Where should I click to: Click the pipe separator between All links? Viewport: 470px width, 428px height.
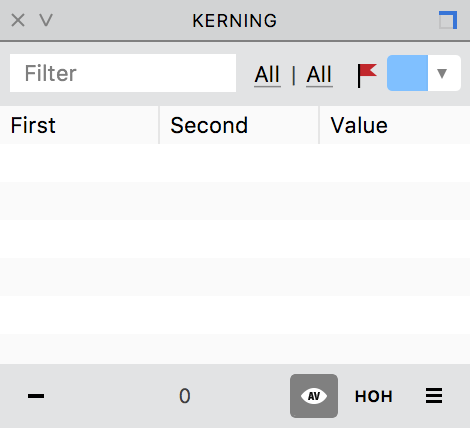[293, 75]
